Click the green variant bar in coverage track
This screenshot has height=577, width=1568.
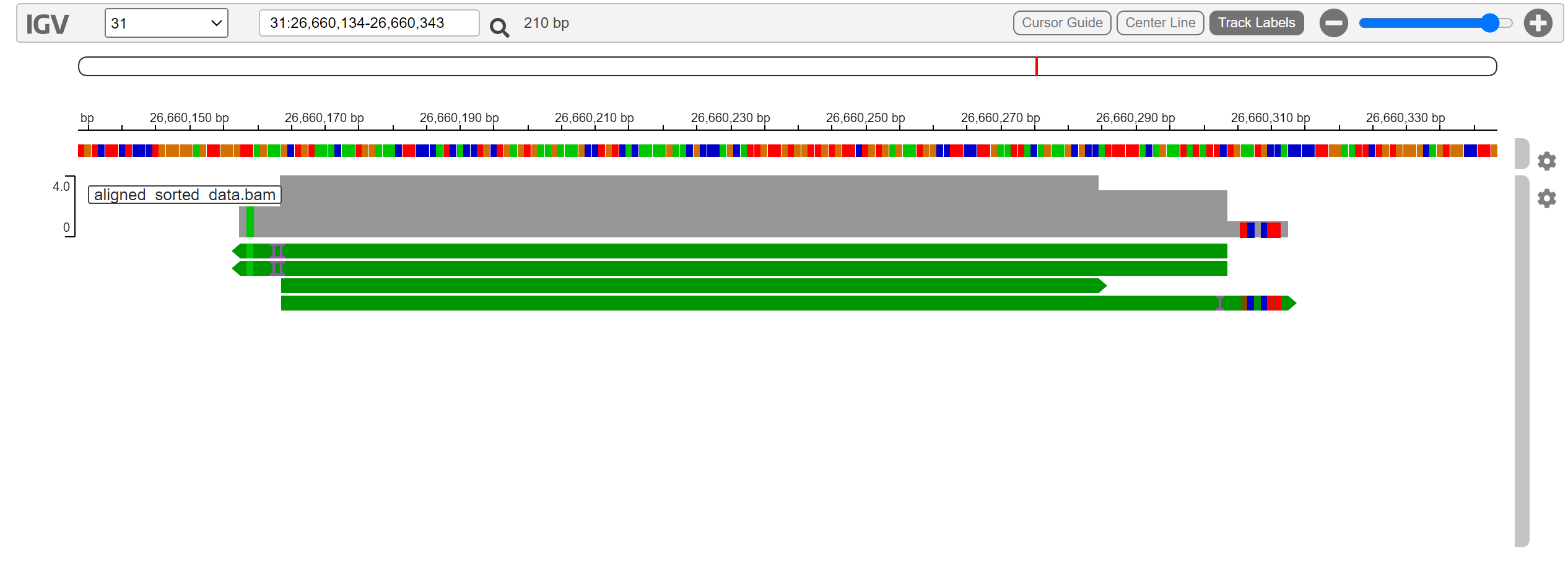click(x=250, y=222)
